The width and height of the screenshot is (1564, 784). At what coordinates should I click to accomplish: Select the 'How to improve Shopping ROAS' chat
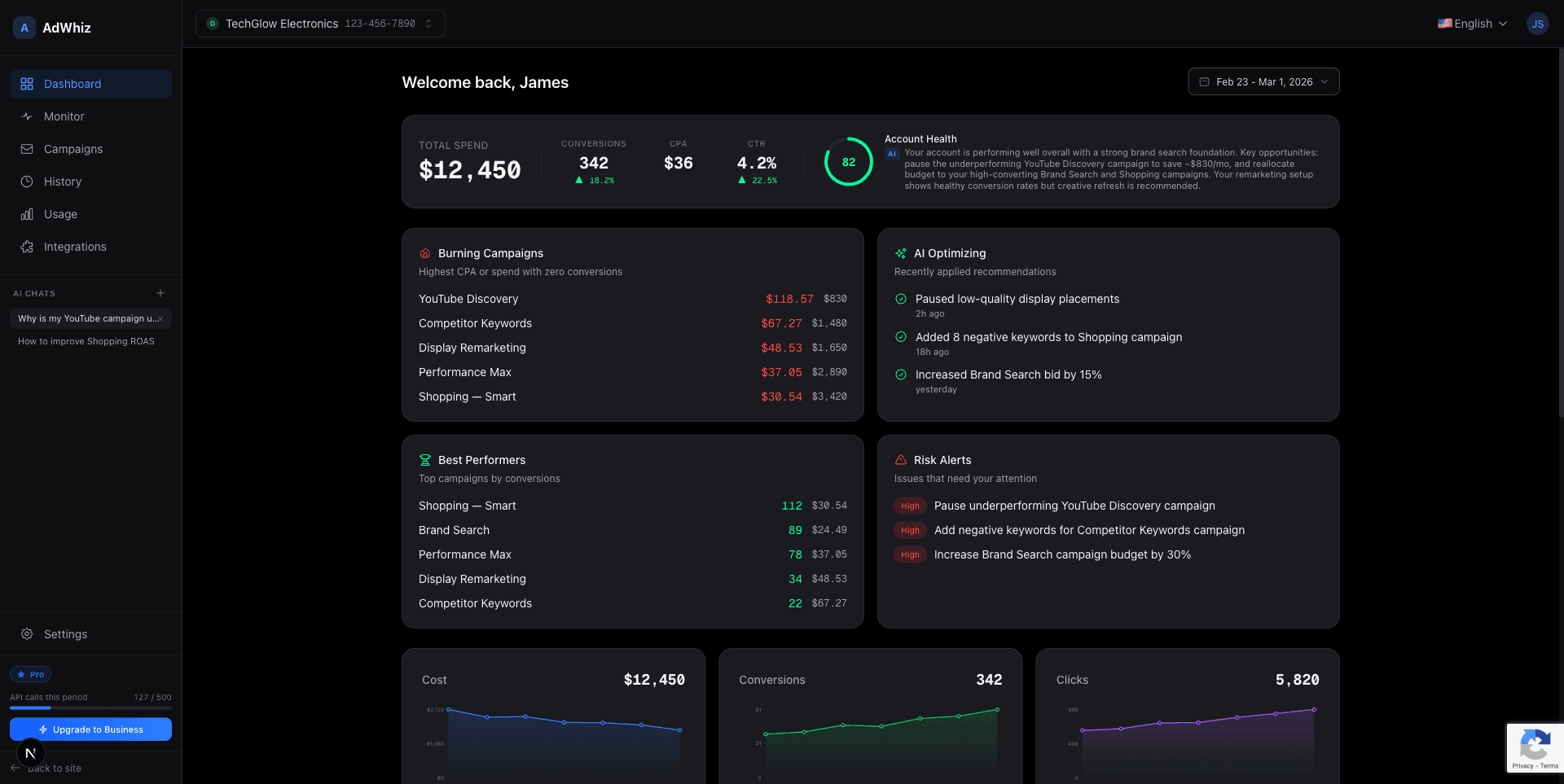(x=85, y=341)
